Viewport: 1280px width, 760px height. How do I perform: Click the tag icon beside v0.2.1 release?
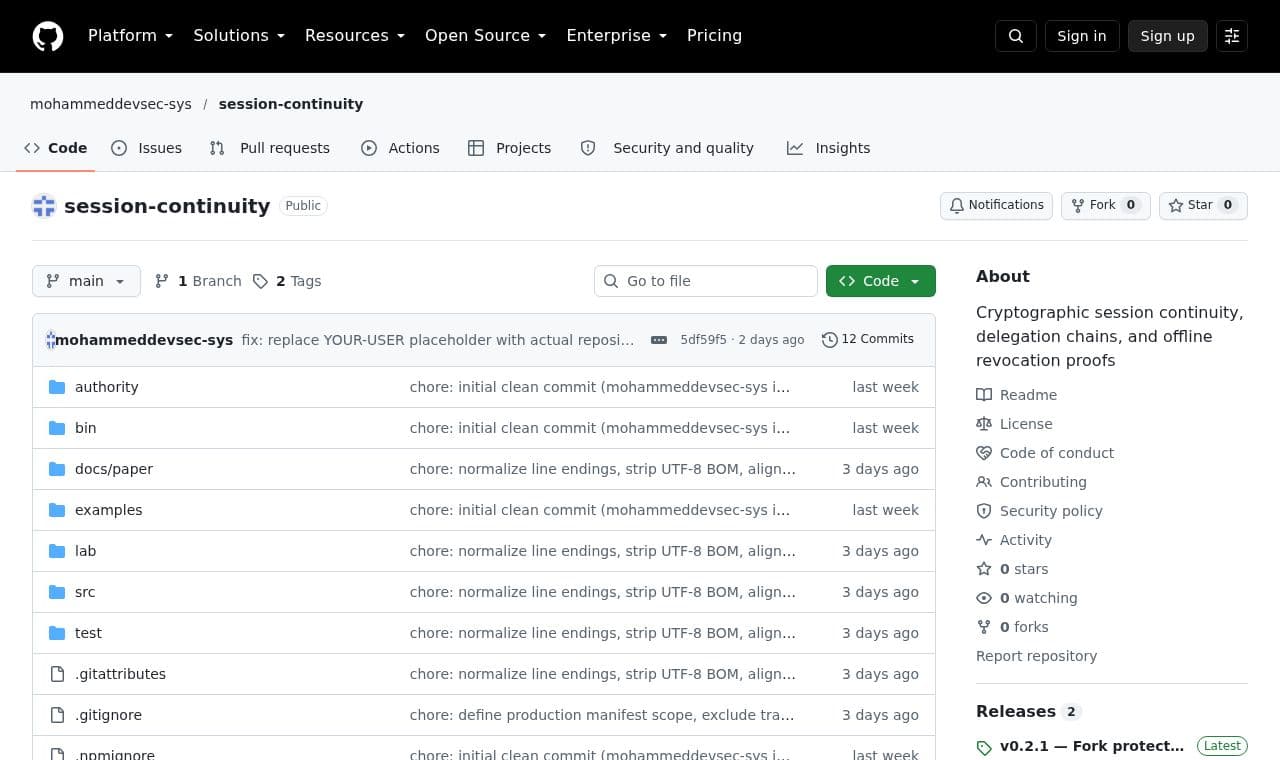(x=984, y=748)
